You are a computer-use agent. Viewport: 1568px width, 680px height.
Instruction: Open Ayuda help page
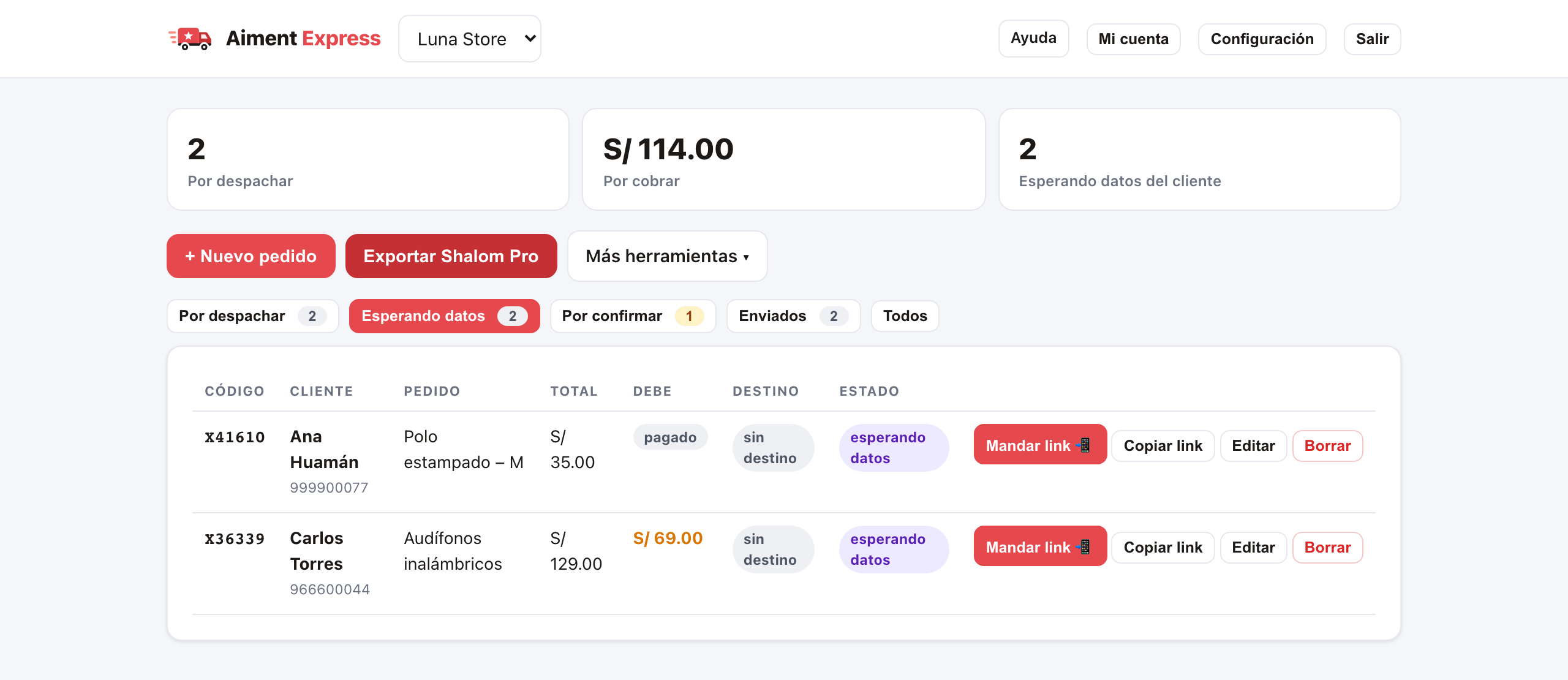pos(1033,38)
